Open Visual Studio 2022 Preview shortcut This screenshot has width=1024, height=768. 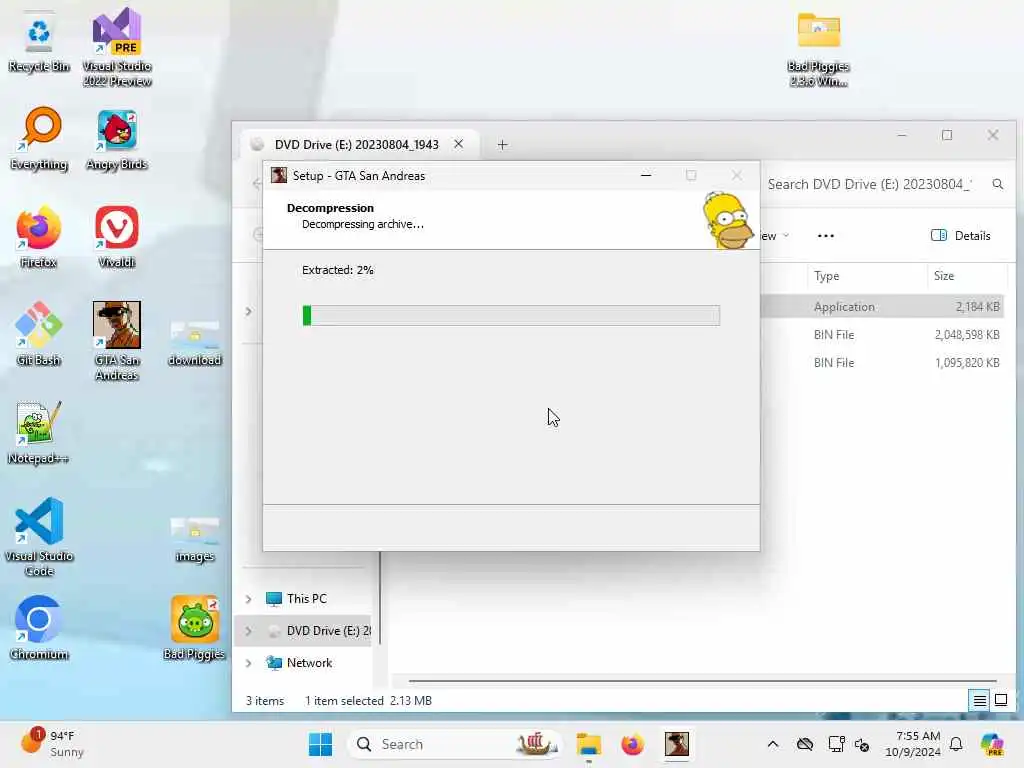(117, 47)
